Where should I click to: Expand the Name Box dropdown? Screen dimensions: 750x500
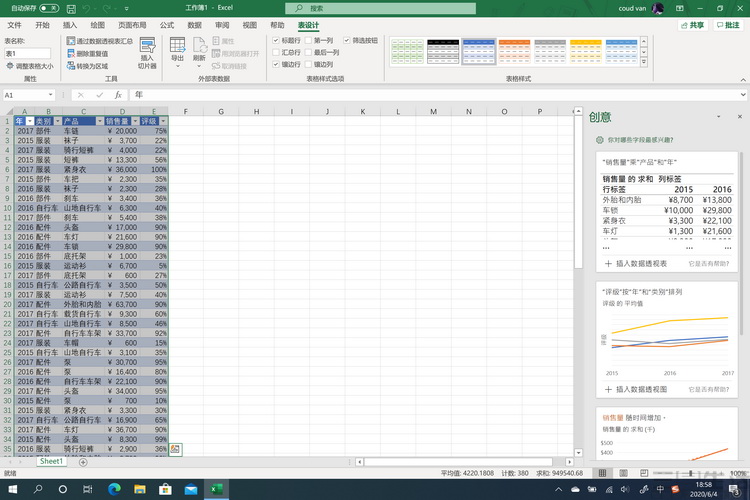pyautogui.click(x=50, y=95)
